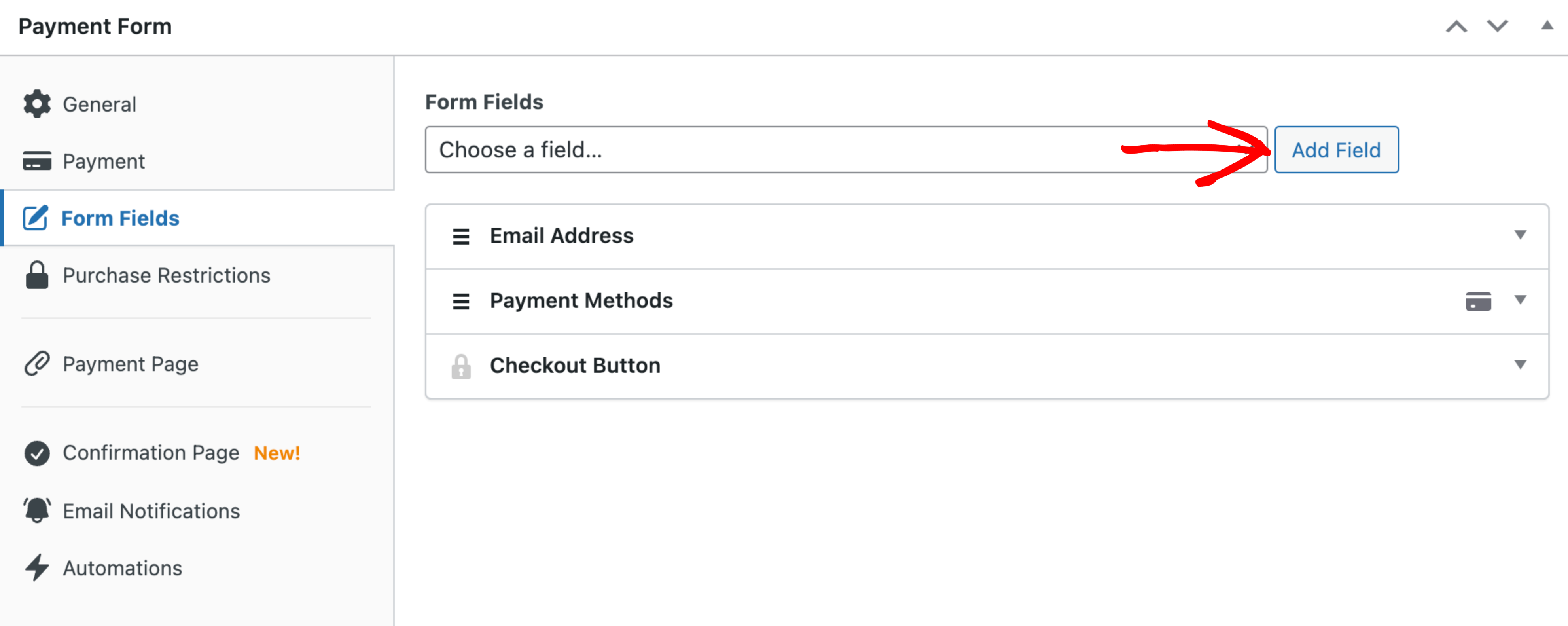Click the Confirmation Page checkmark icon
This screenshot has width=1568, height=626.
click(37, 453)
